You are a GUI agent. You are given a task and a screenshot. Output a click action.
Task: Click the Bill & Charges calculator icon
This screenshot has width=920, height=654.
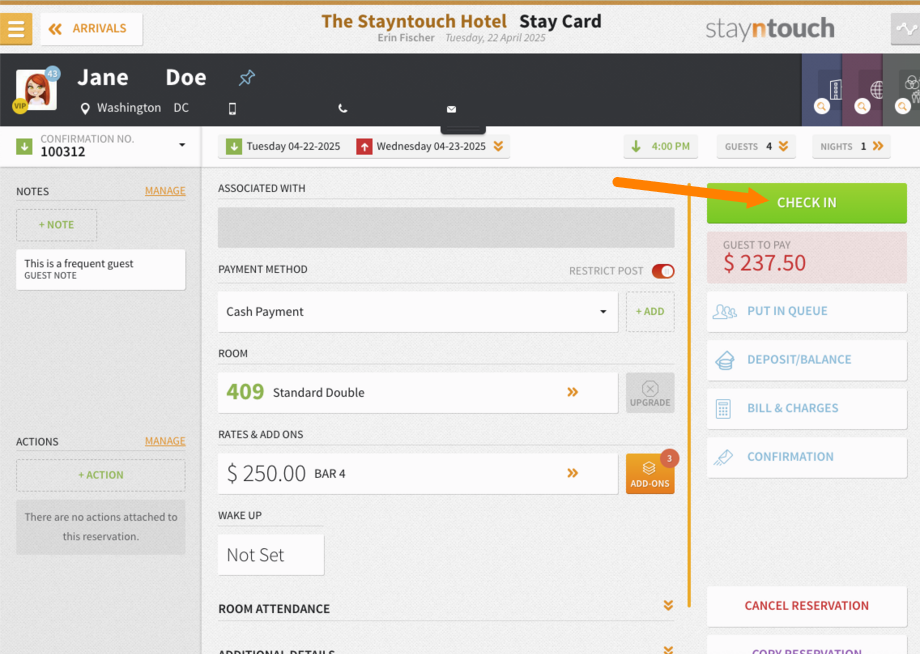click(x=723, y=409)
